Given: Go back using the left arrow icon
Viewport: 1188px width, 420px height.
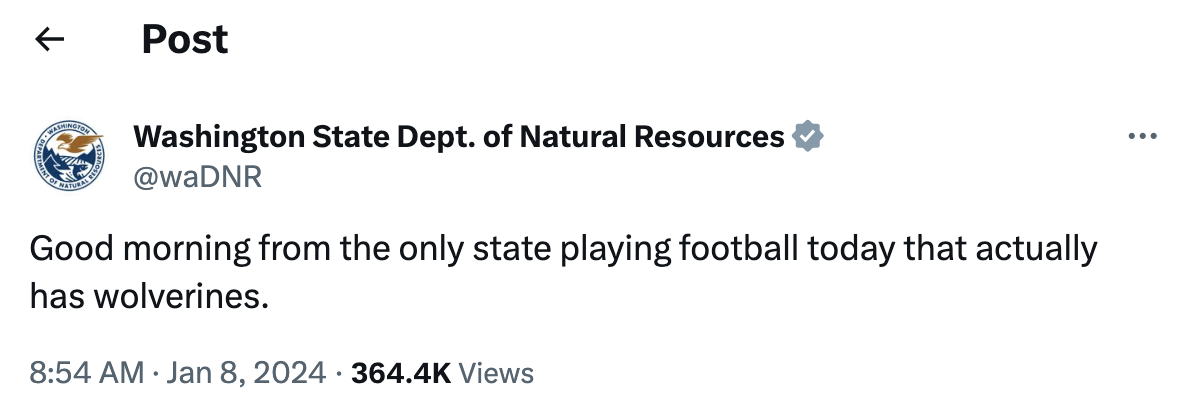Looking at the screenshot, I should click(50, 39).
